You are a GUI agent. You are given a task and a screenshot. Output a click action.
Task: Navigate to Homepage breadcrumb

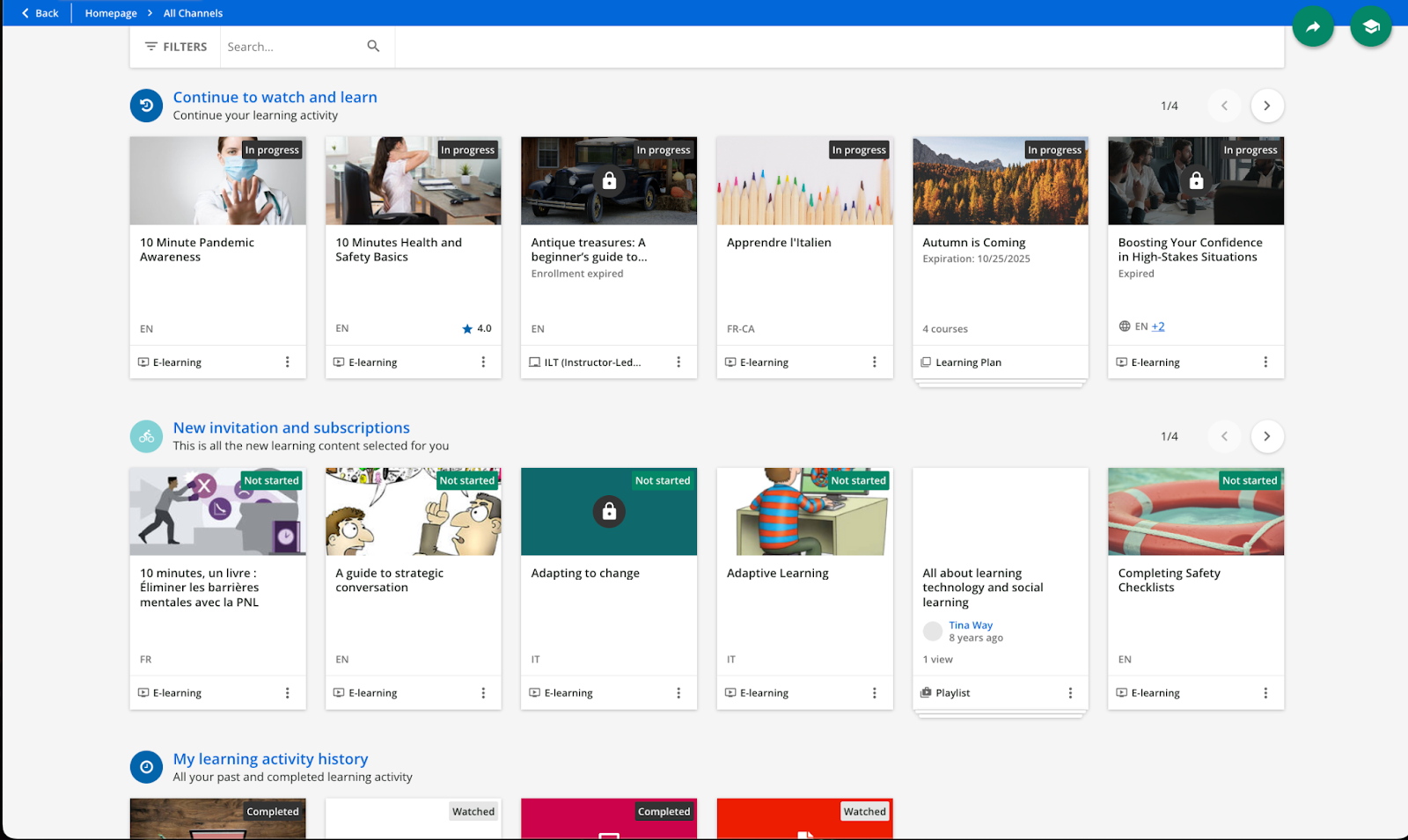pyautogui.click(x=111, y=13)
